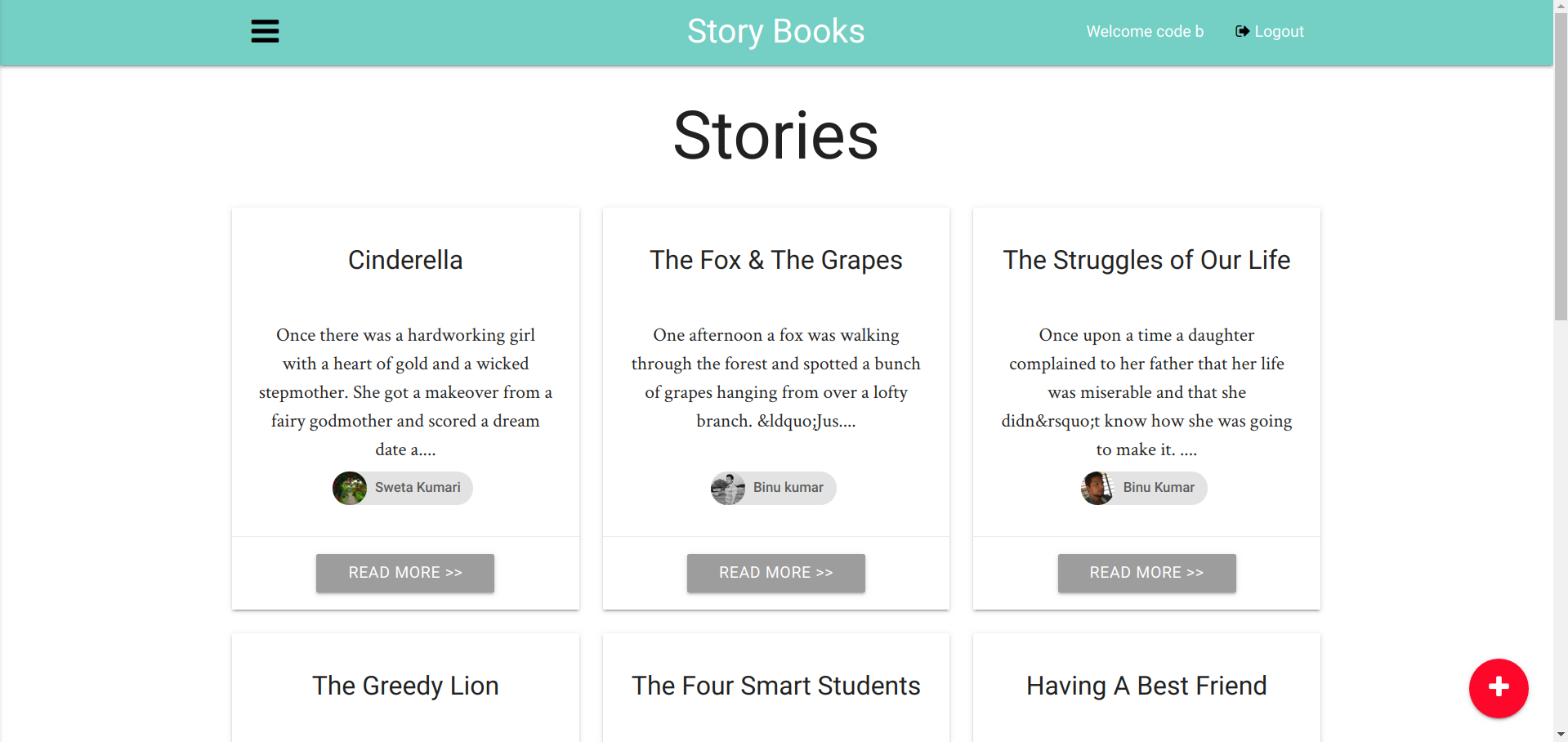Open The Four Smart Students story title
This screenshot has width=1568, height=742.
[775, 686]
